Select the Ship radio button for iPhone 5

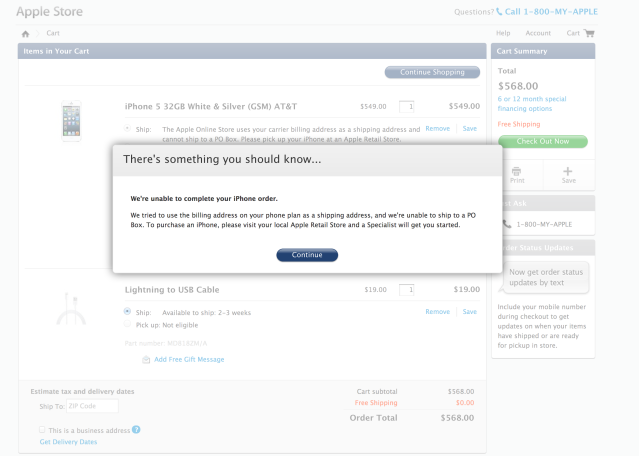(x=127, y=128)
